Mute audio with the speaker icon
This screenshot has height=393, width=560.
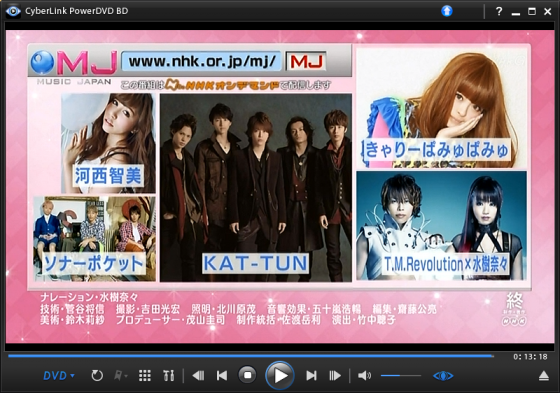point(364,375)
